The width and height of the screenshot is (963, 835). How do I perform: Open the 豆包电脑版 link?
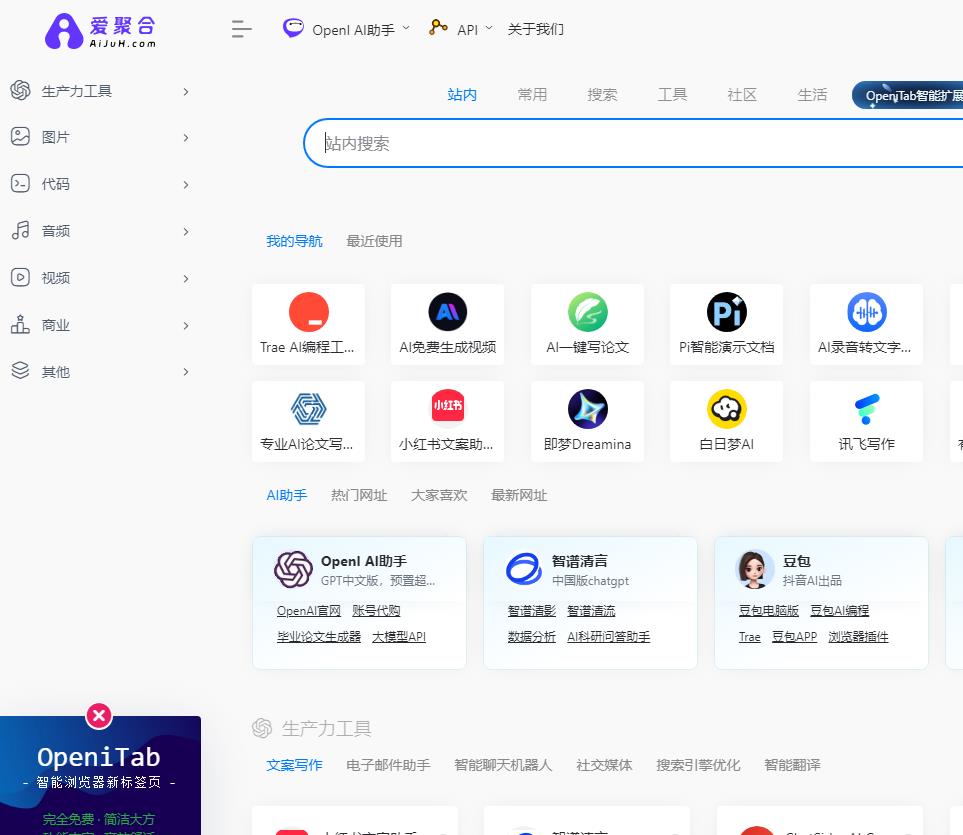tap(768, 611)
